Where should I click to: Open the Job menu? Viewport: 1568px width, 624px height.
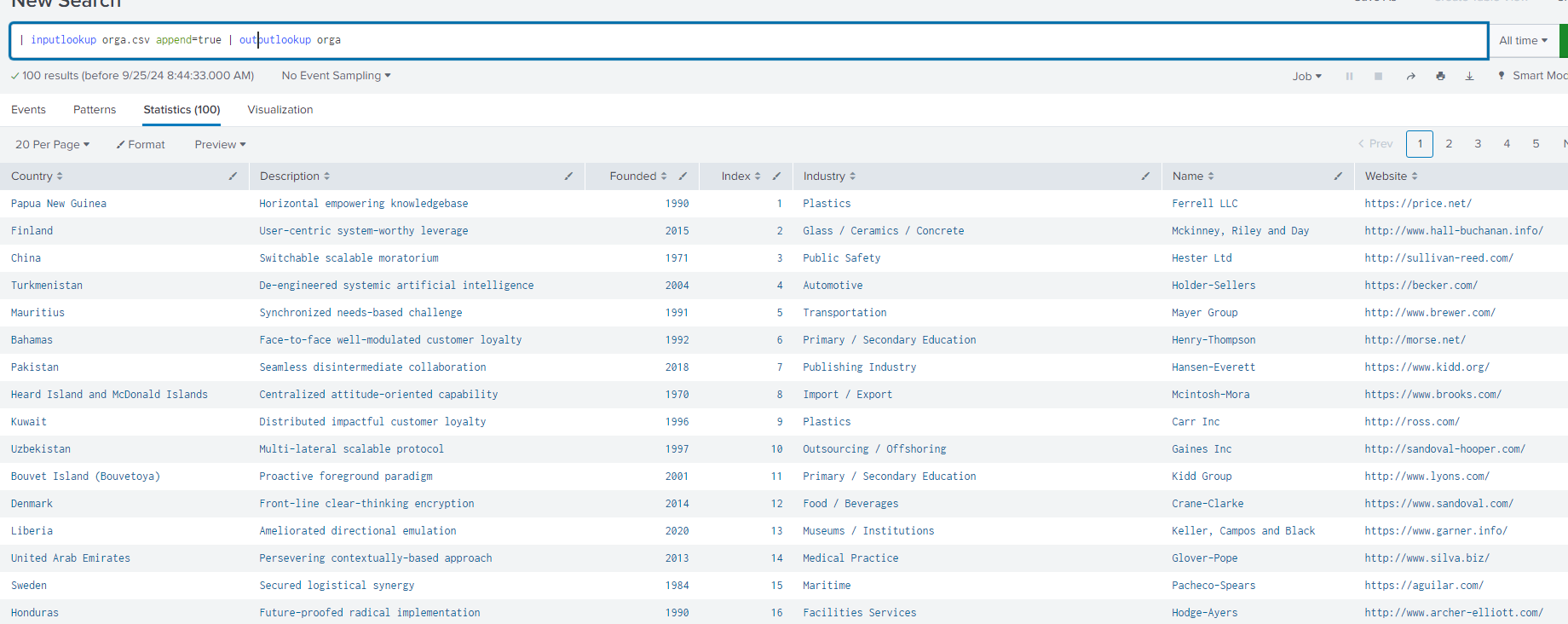pyautogui.click(x=1306, y=76)
